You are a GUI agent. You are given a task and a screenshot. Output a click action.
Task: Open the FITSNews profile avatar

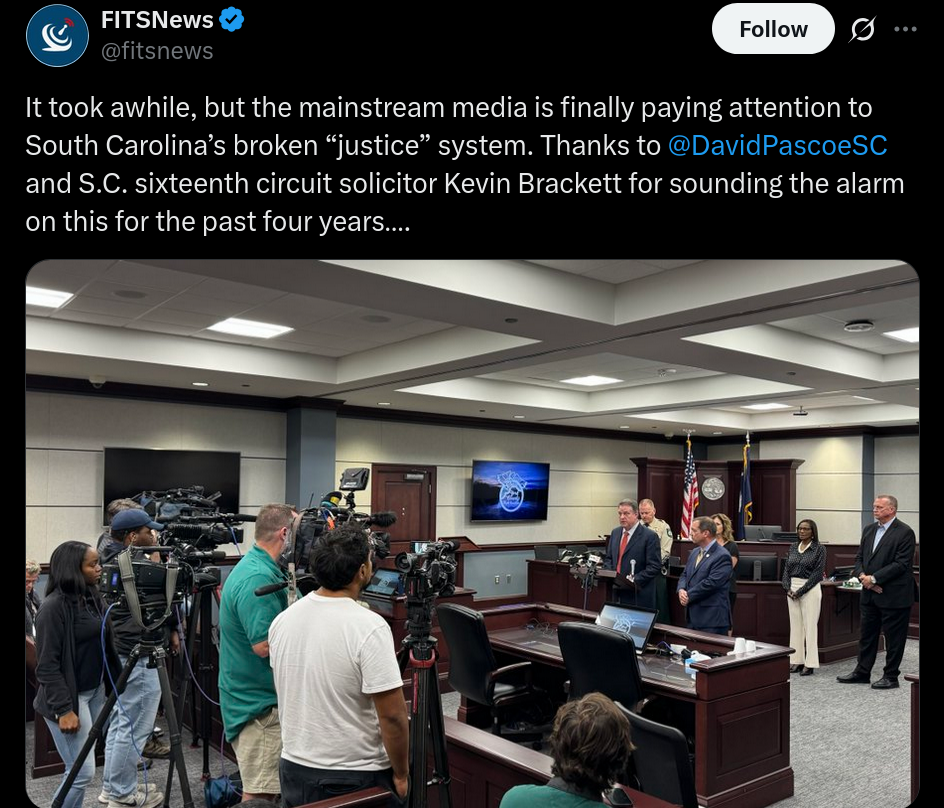point(57,36)
